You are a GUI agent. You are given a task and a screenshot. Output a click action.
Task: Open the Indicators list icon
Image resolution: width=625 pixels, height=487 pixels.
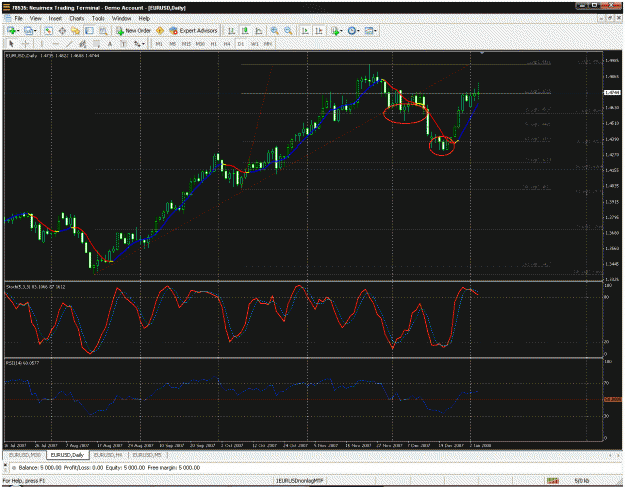(335, 31)
